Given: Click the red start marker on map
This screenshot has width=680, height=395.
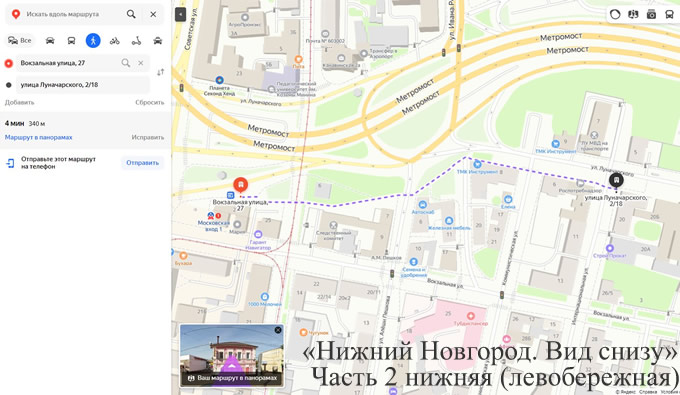Looking at the screenshot, I should pyautogui.click(x=241, y=185).
